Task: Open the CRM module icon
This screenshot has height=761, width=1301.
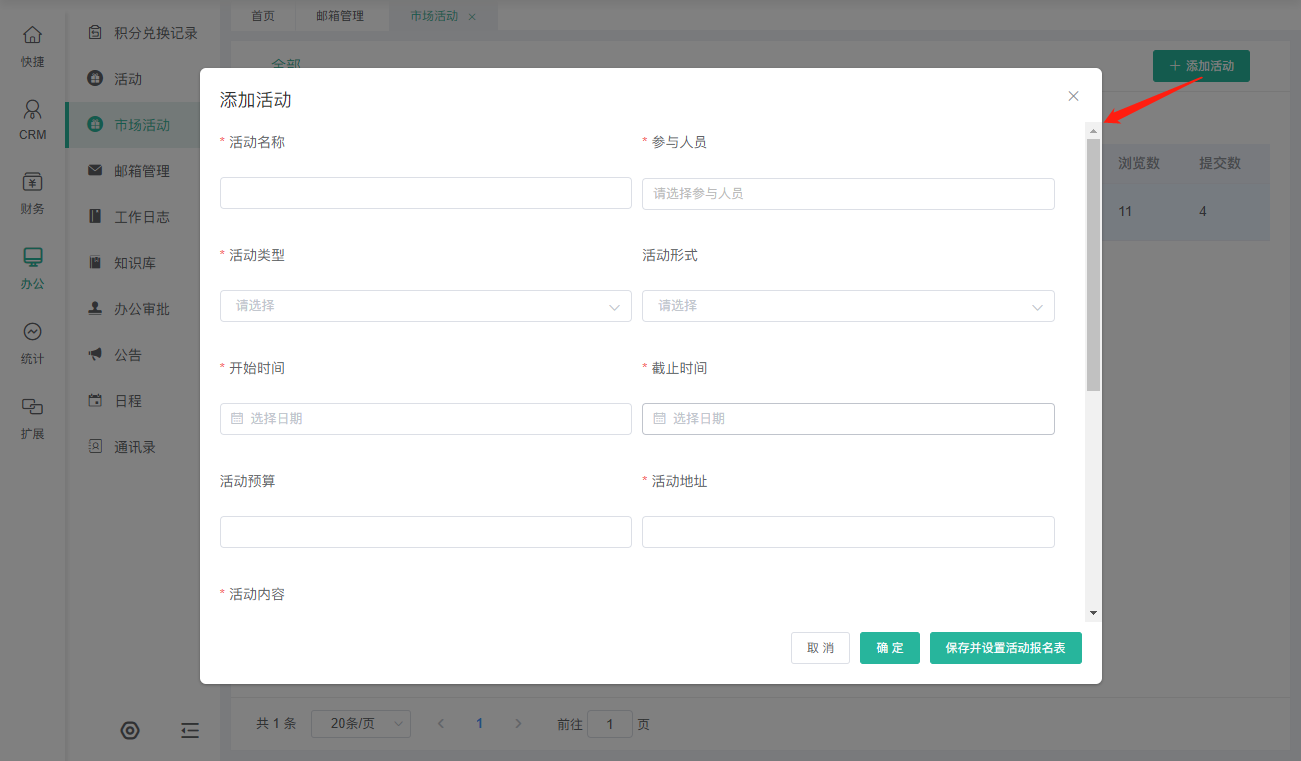Action: (33, 109)
